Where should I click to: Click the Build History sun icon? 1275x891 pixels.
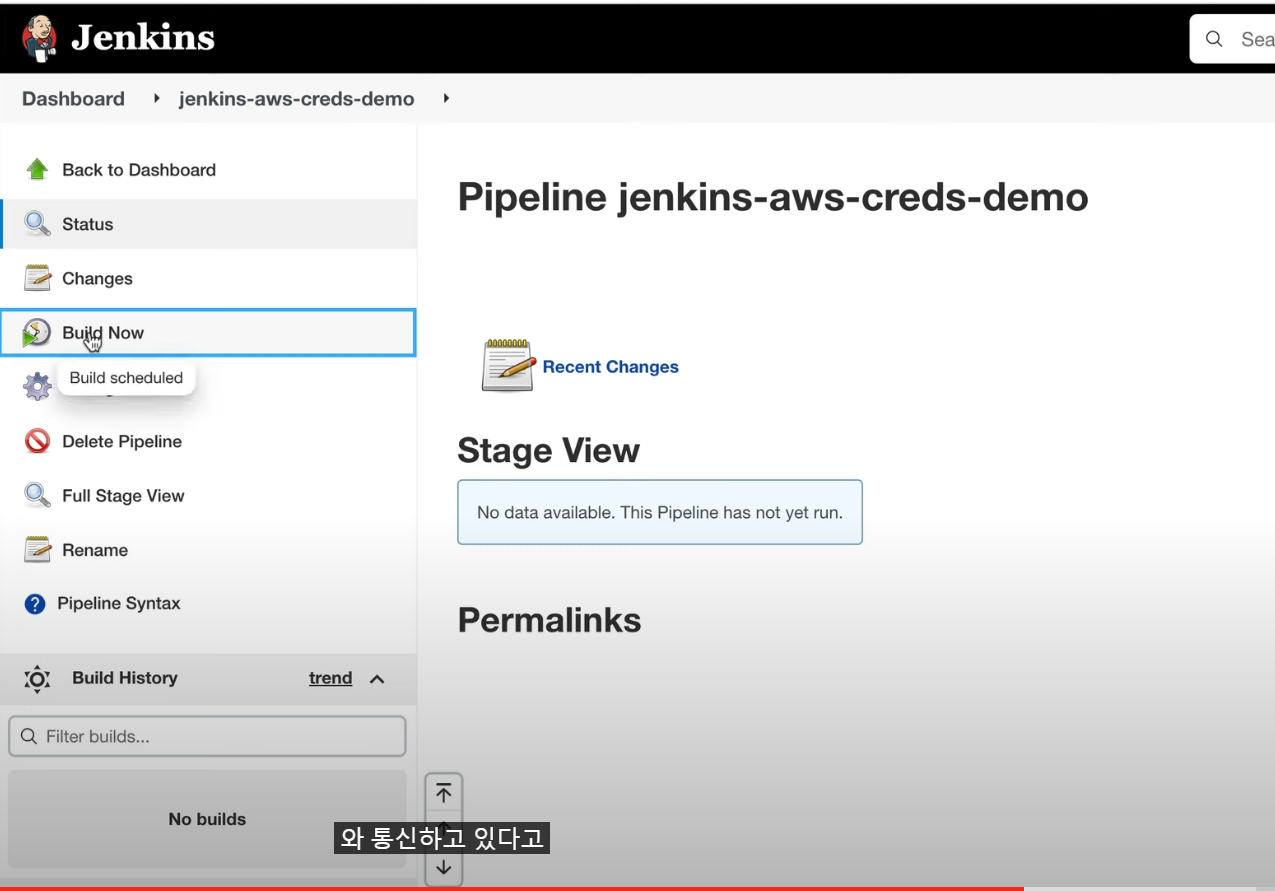(x=37, y=679)
